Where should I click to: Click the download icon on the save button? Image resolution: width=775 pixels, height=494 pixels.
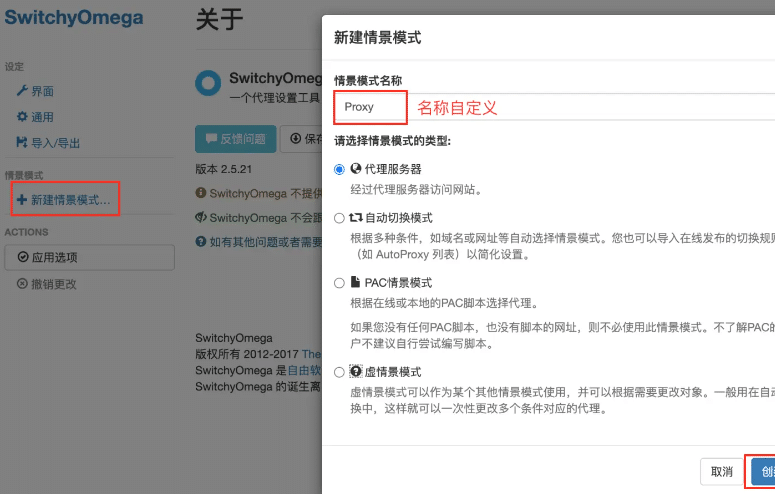pyautogui.click(x=296, y=138)
